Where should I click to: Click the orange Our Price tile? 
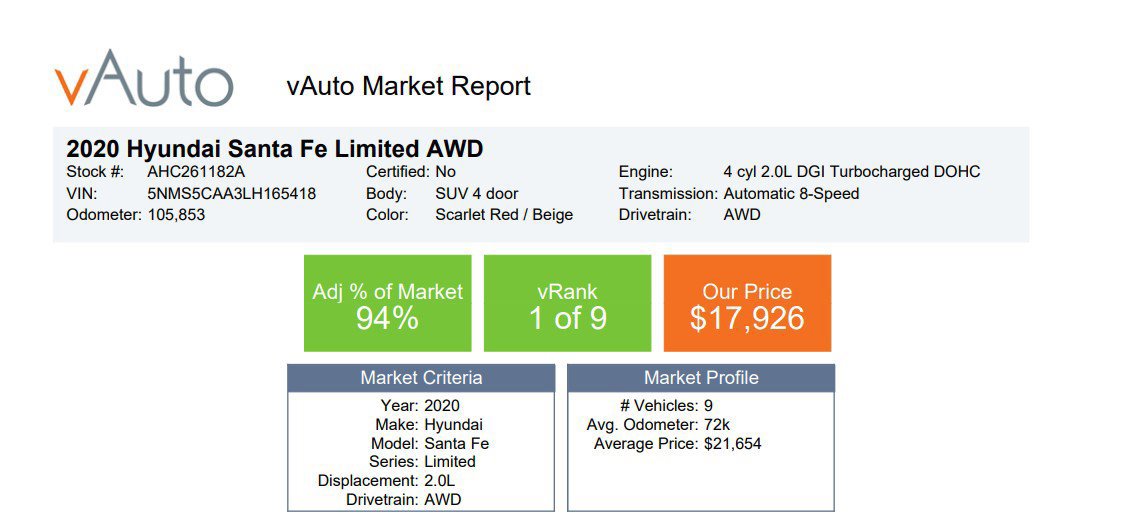(x=747, y=303)
